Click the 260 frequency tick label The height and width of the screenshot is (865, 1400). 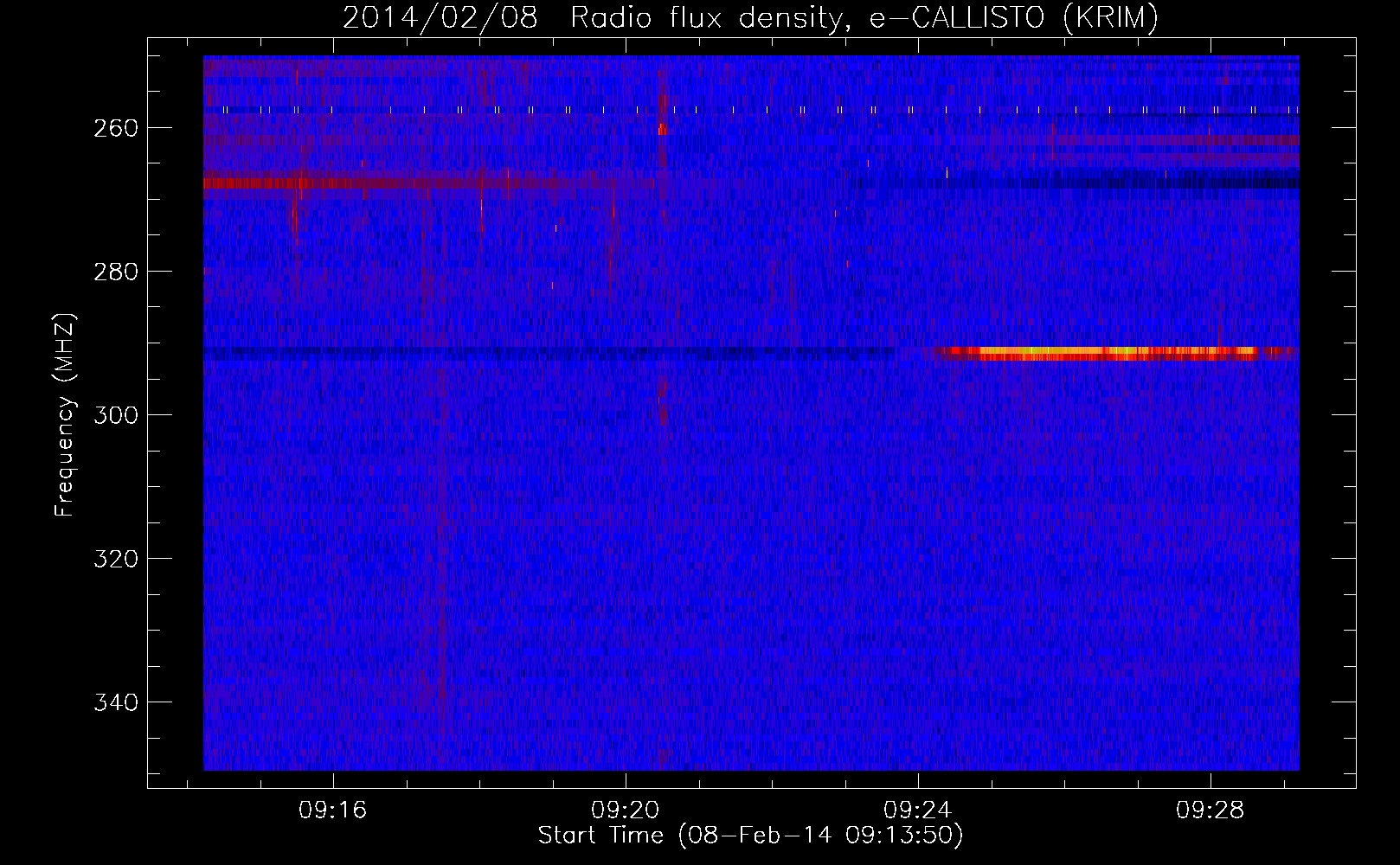115,128
